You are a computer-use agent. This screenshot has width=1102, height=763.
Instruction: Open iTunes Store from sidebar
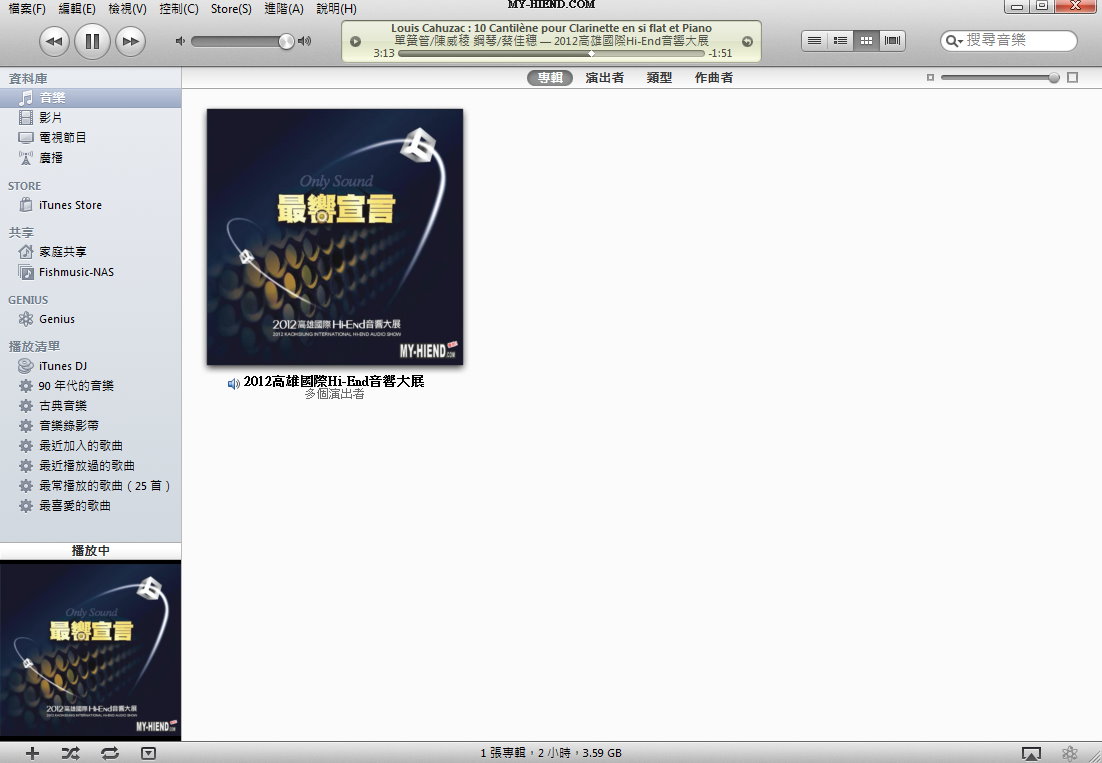(70, 205)
